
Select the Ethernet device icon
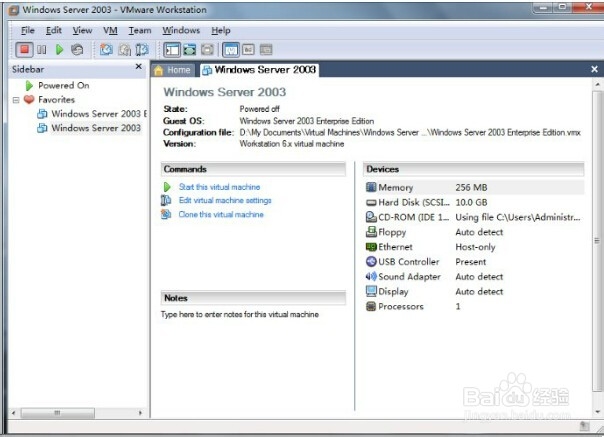coord(371,247)
